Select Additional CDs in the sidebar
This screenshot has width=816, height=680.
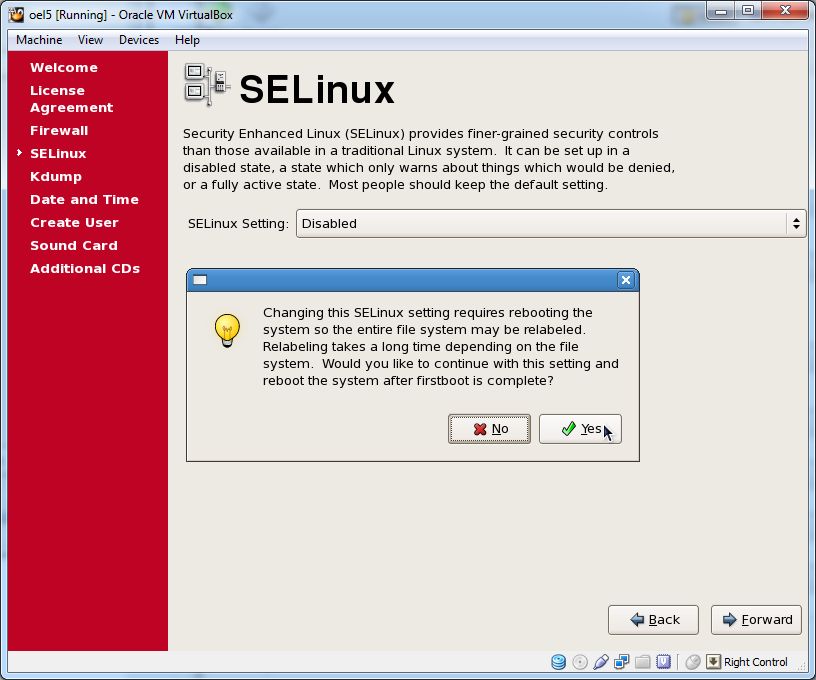click(85, 268)
